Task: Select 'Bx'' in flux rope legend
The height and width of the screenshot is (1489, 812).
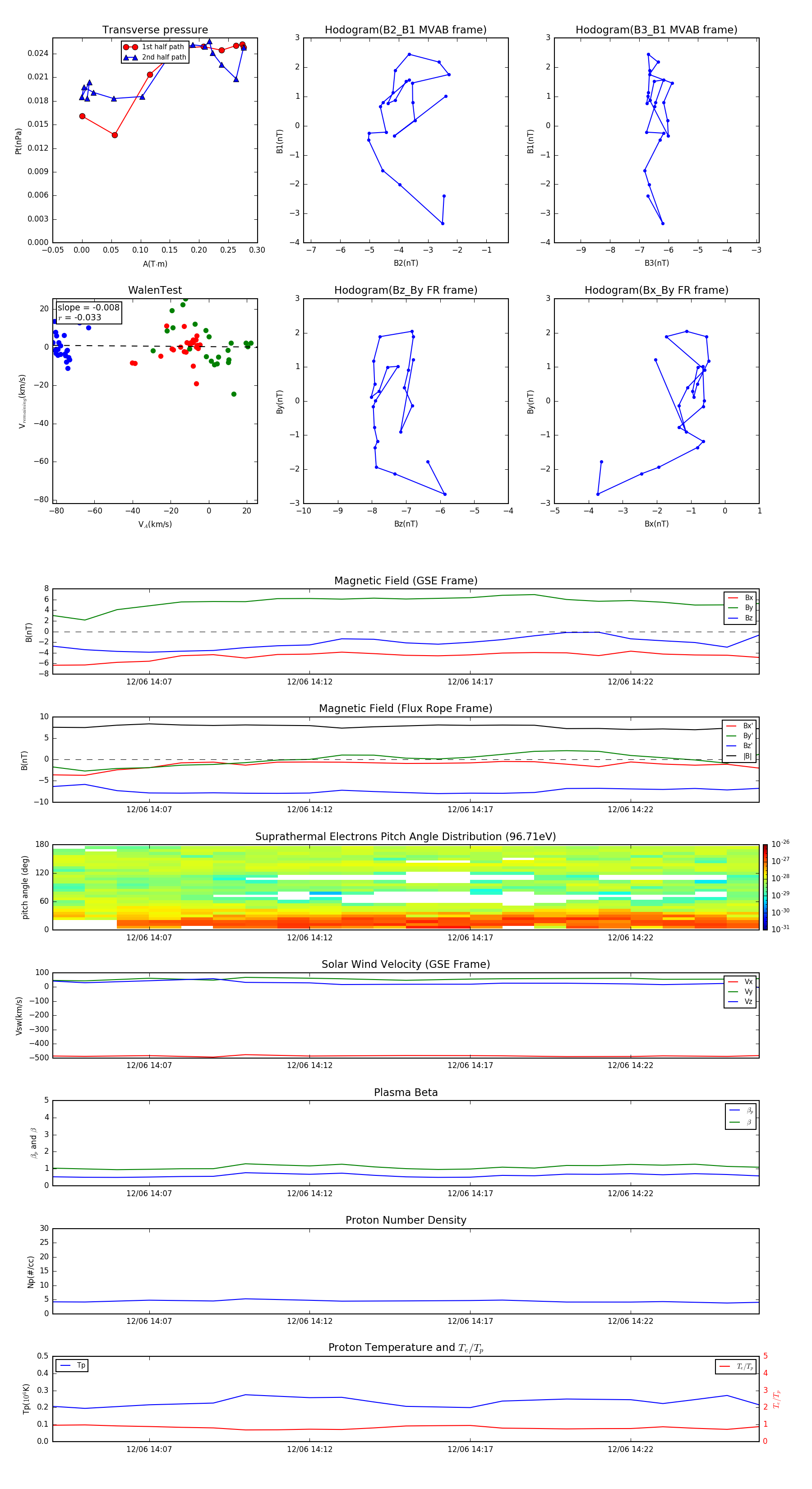Action: coord(740,726)
